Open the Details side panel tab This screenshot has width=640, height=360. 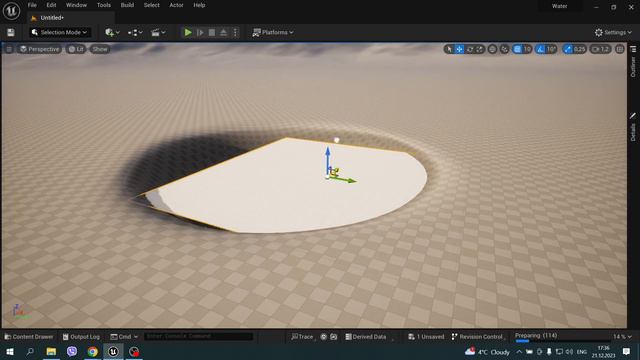[633, 127]
